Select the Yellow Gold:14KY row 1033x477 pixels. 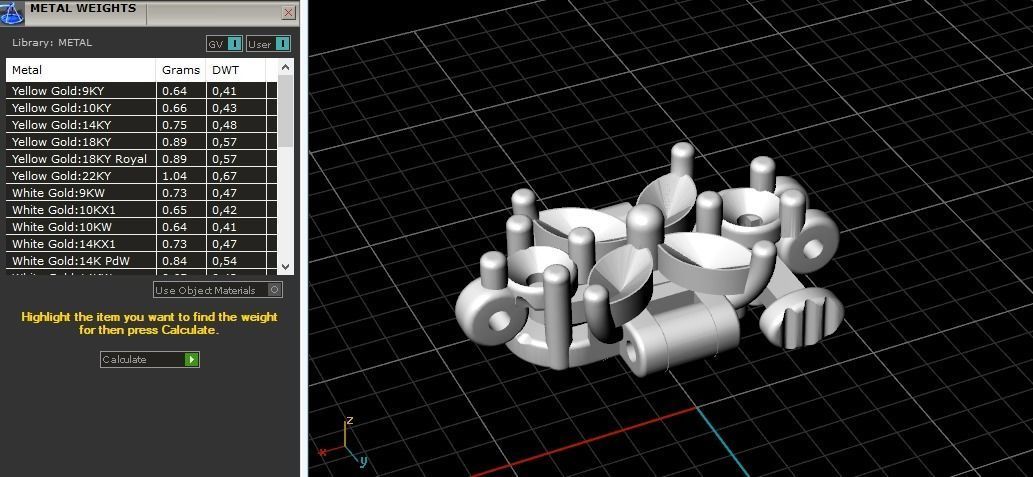tap(142, 125)
